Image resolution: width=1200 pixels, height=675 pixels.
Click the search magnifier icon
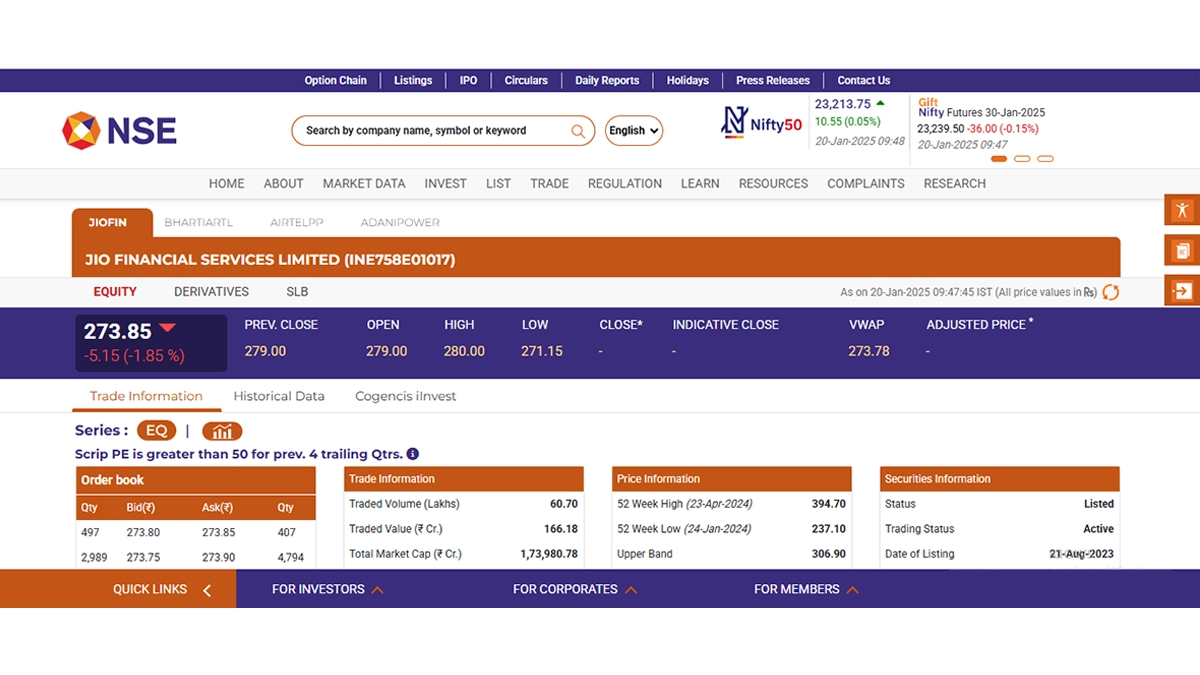point(577,131)
